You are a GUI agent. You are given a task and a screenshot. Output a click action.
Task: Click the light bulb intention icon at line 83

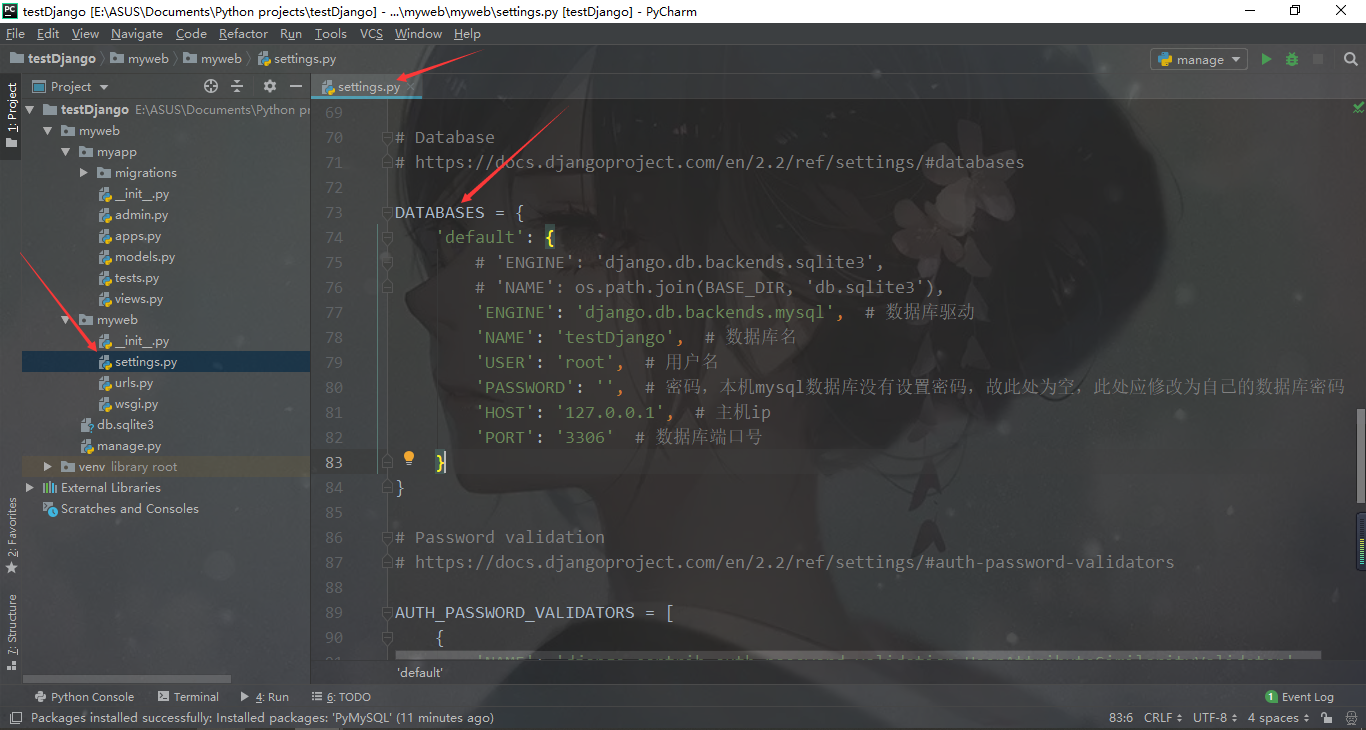click(x=408, y=458)
